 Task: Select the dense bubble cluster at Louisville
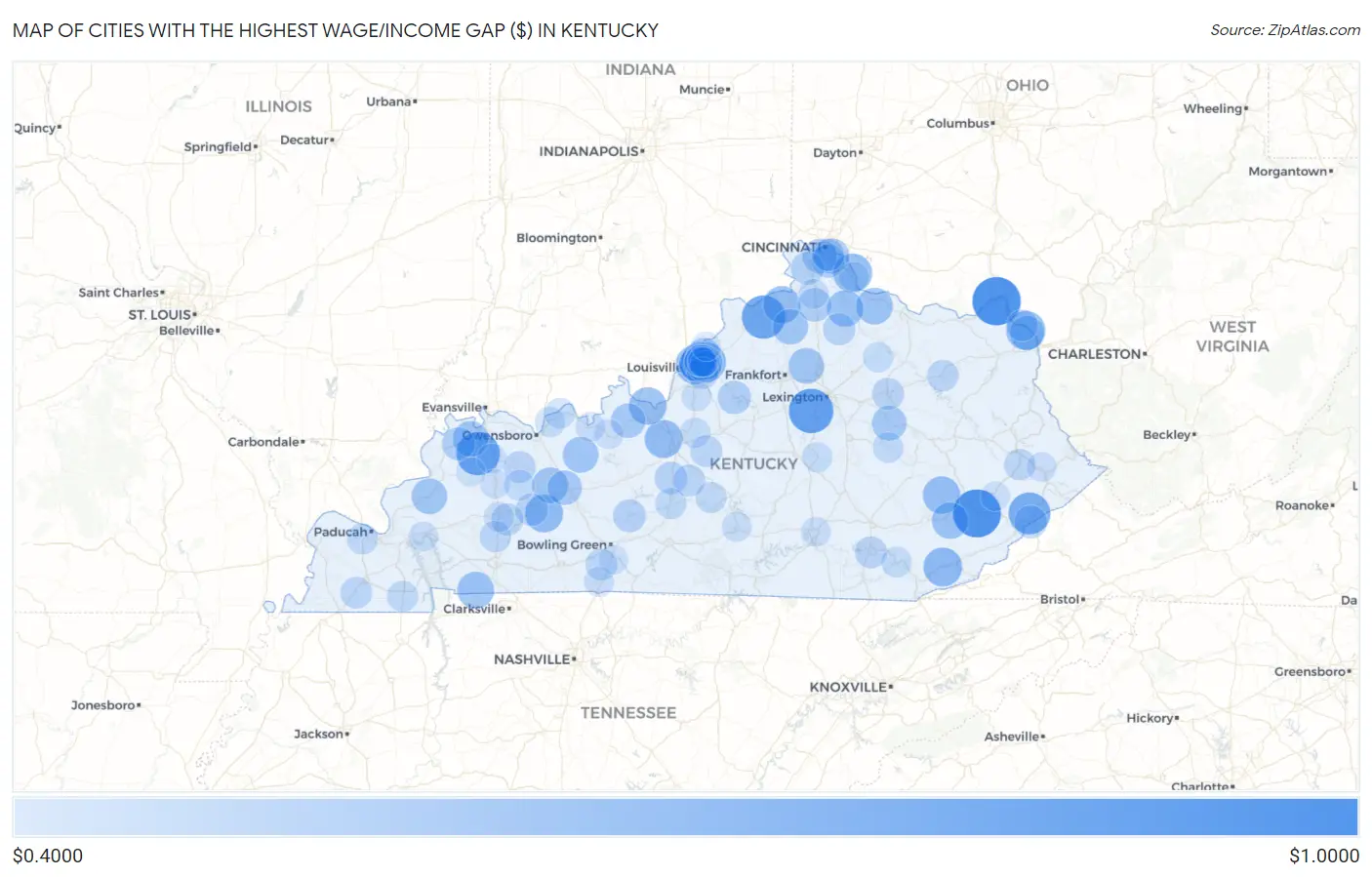701,363
